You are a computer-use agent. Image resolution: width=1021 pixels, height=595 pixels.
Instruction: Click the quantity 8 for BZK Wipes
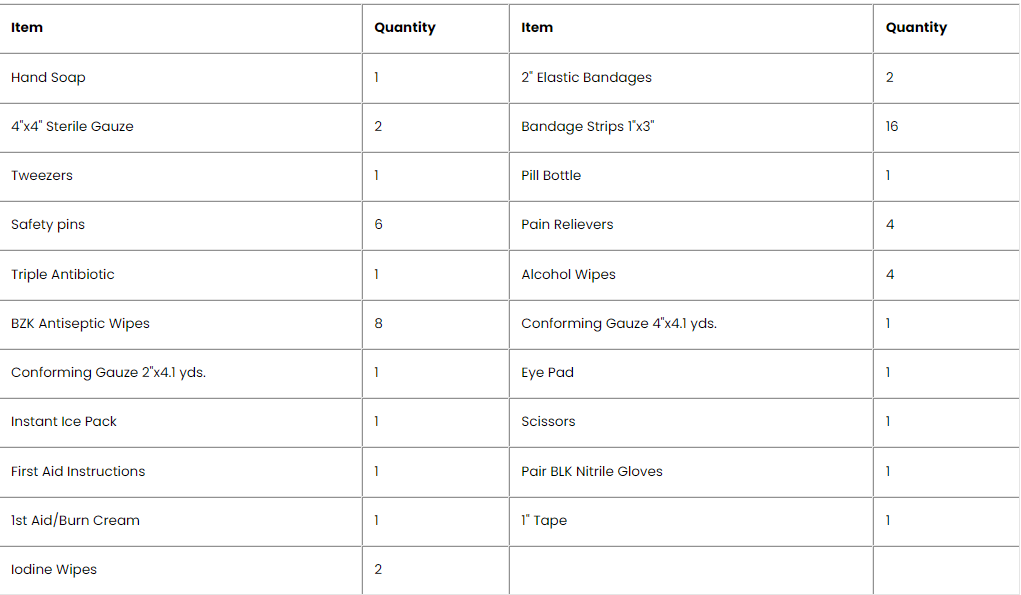click(378, 324)
